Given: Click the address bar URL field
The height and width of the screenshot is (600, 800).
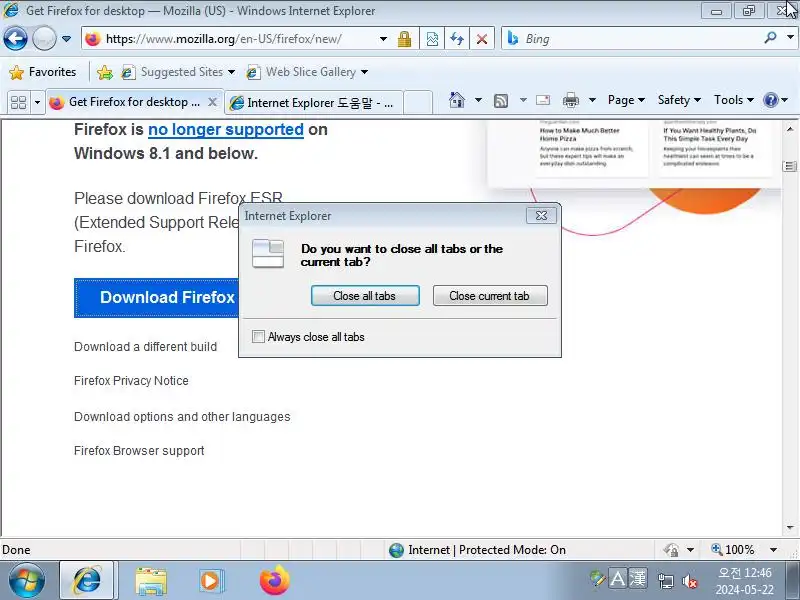Looking at the screenshot, I should pyautogui.click(x=230, y=39).
